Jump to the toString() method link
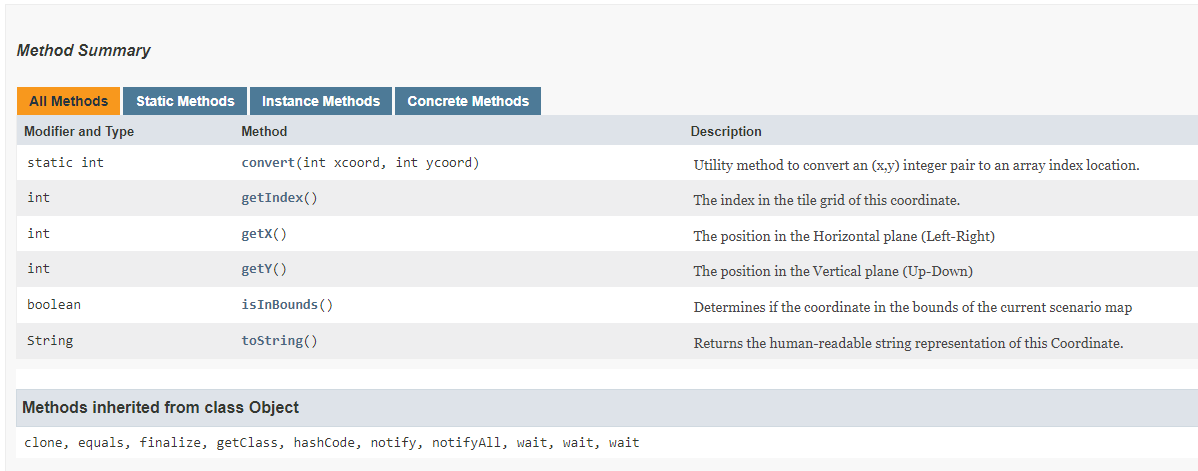Image resolution: width=1198 pixels, height=471 pixels. tap(279, 341)
